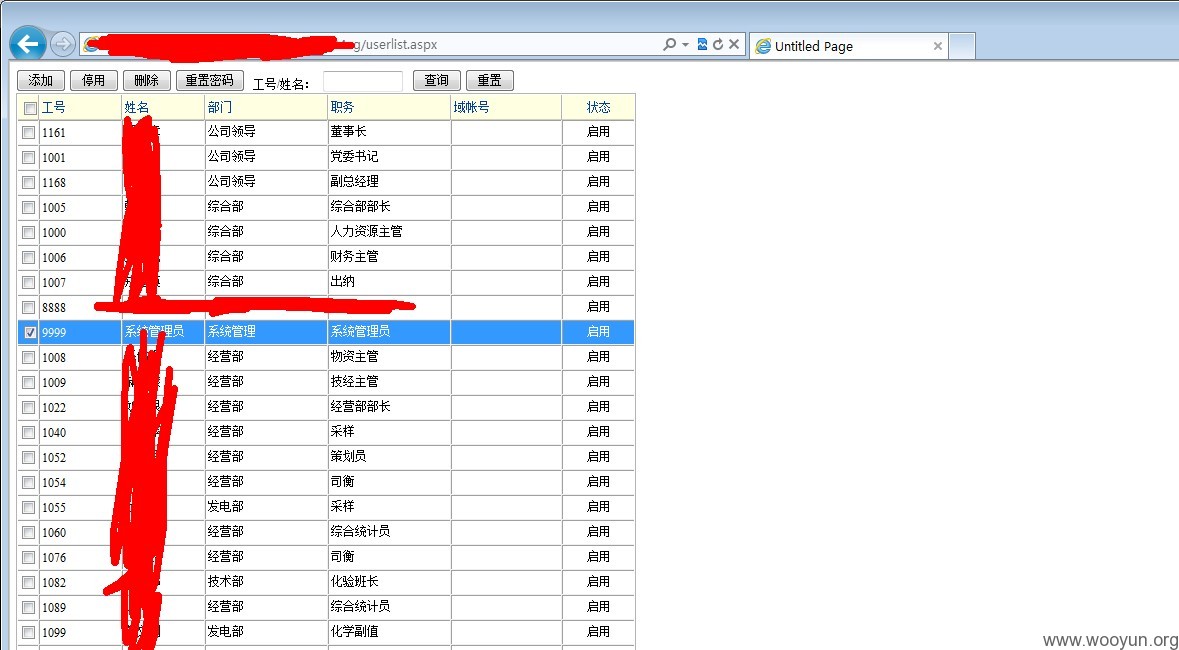Close the Untitled Page tab
The width and height of the screenshot is (1179, 650).
pyautogui.click(x=938, y=46)
